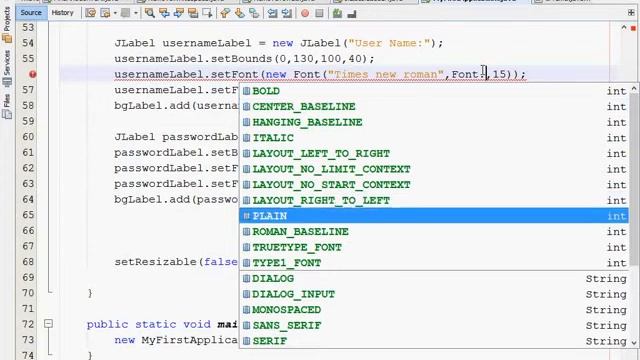Click the Last Edit toolbar icon

(x=91, y=13)
